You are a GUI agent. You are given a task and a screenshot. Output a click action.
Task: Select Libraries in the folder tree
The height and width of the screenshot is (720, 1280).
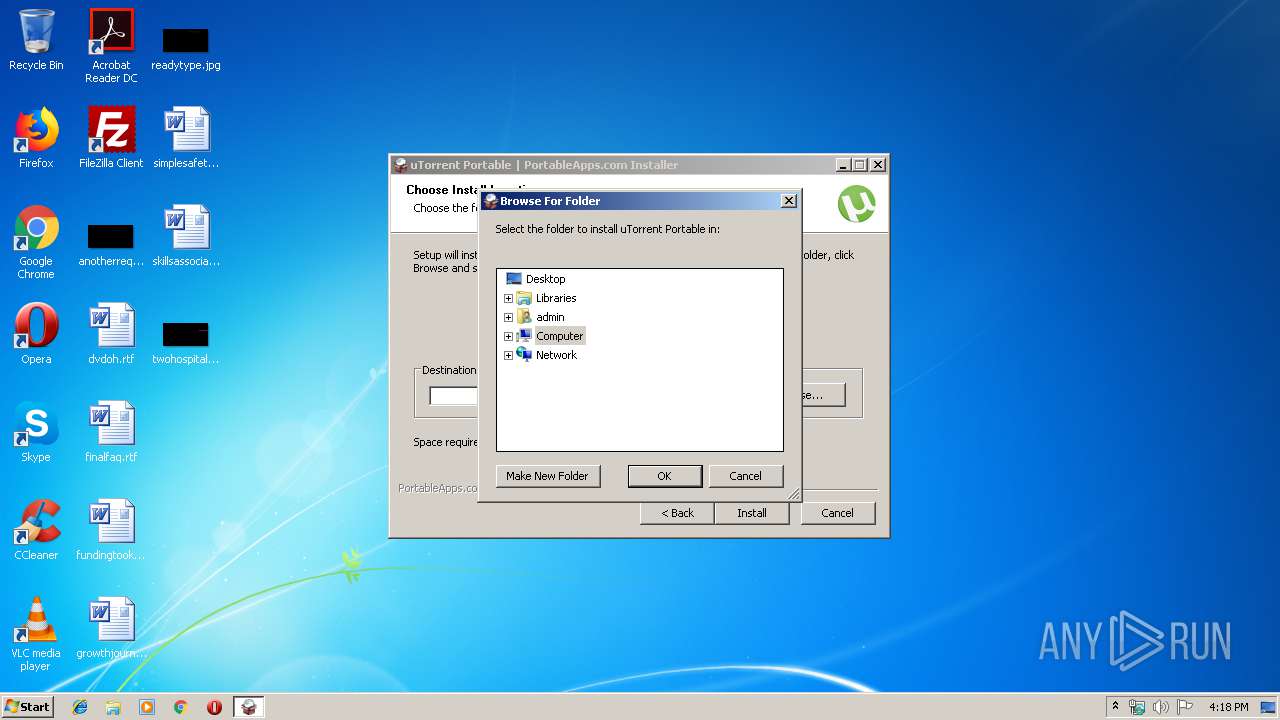[556, 298]
